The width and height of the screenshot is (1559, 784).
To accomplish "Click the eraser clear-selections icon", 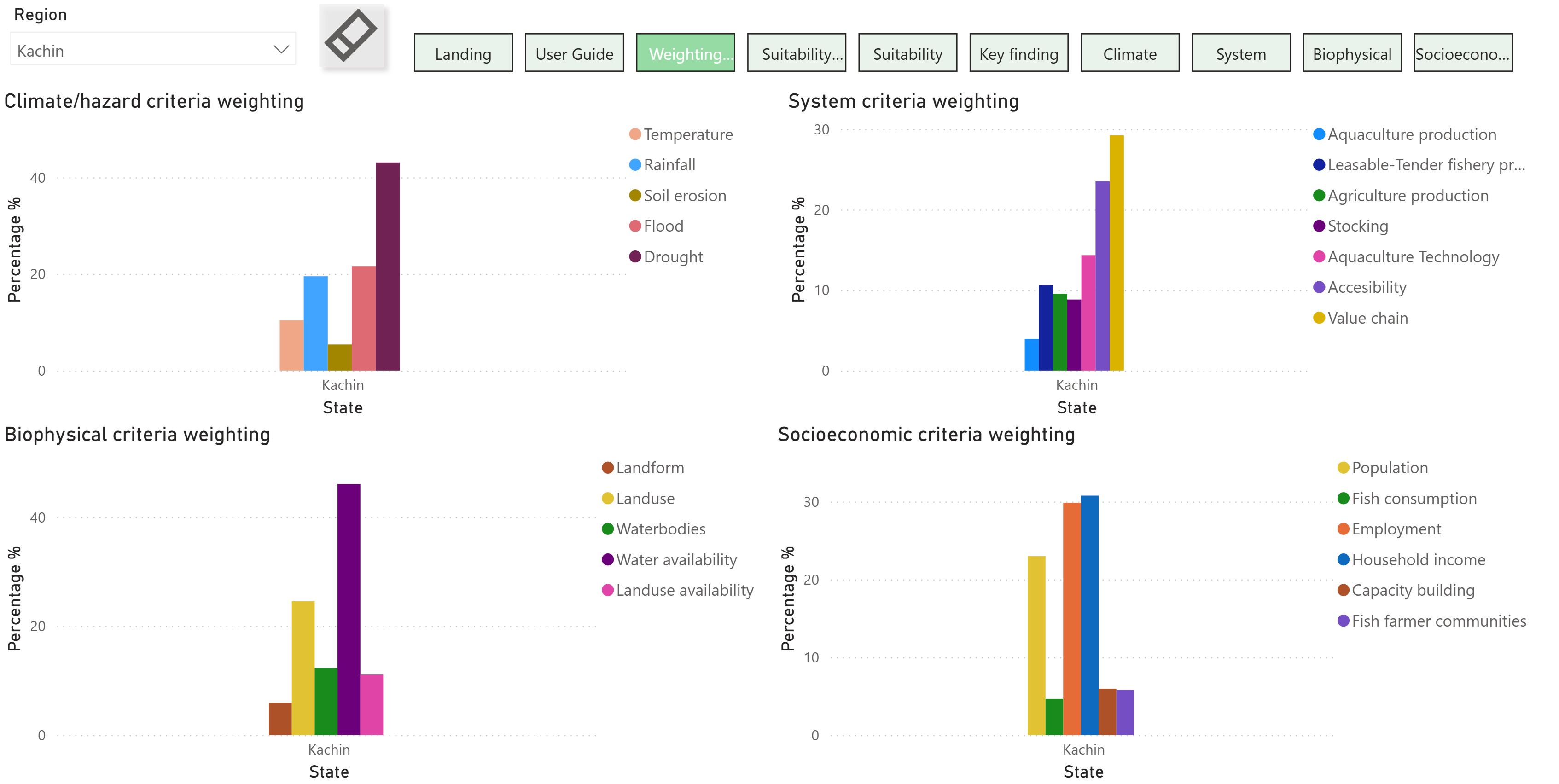I will [351, 36].
